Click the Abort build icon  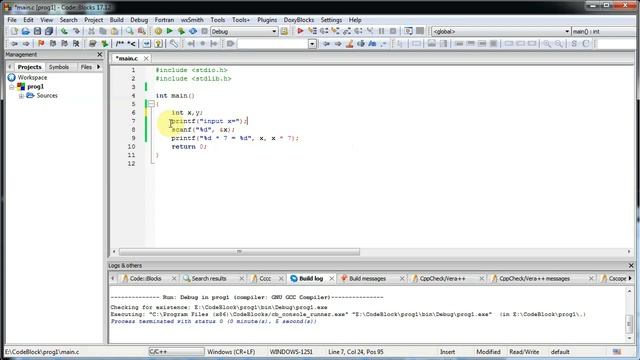point(204,31)
